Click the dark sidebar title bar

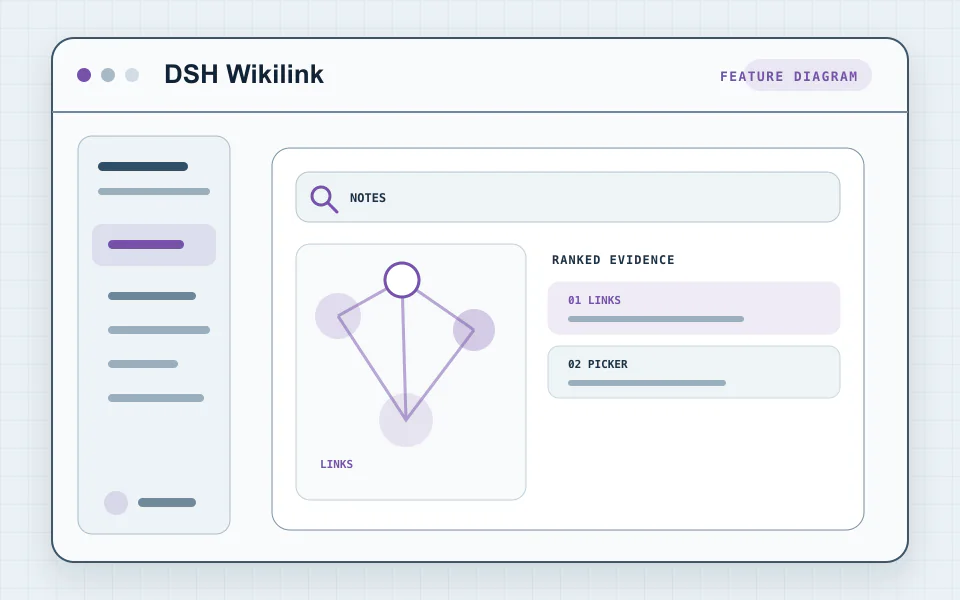pyautogui.click(x=143, y=167)
